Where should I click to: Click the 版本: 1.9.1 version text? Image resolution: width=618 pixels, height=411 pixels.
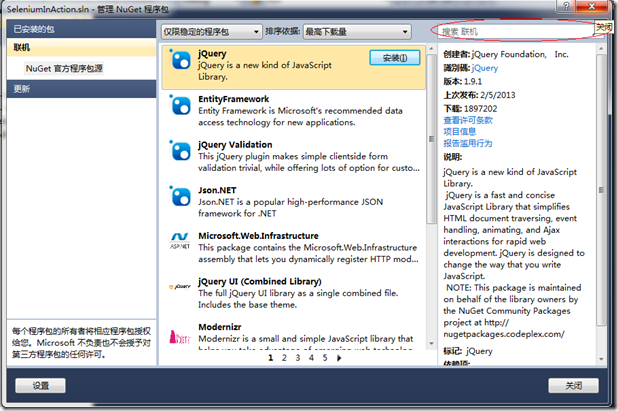[x=463, y=82]
